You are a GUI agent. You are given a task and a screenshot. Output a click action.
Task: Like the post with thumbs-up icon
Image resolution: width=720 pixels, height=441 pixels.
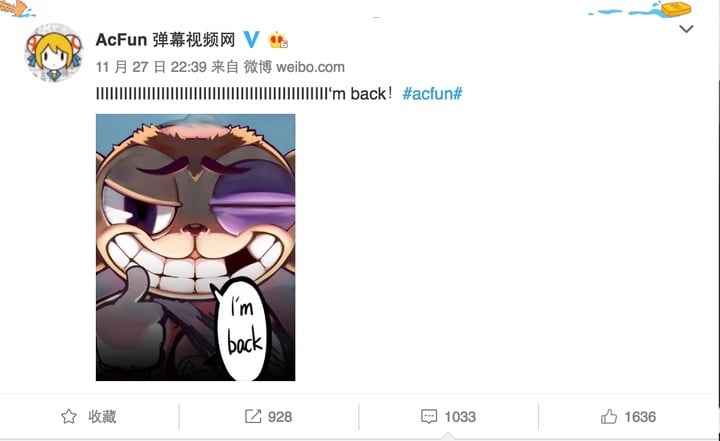pos(609,417)
